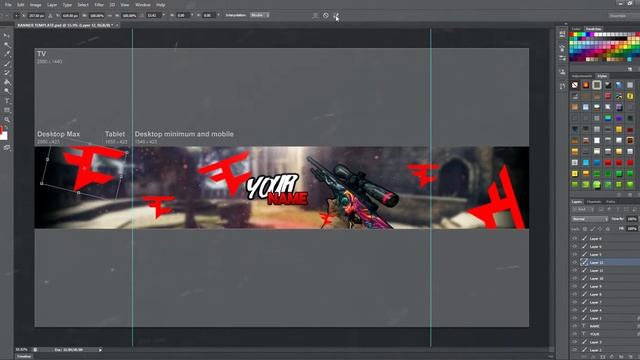Screen dimensions: 640x360
Task: Select the Eyedropper tool
Action: (7, 54)
